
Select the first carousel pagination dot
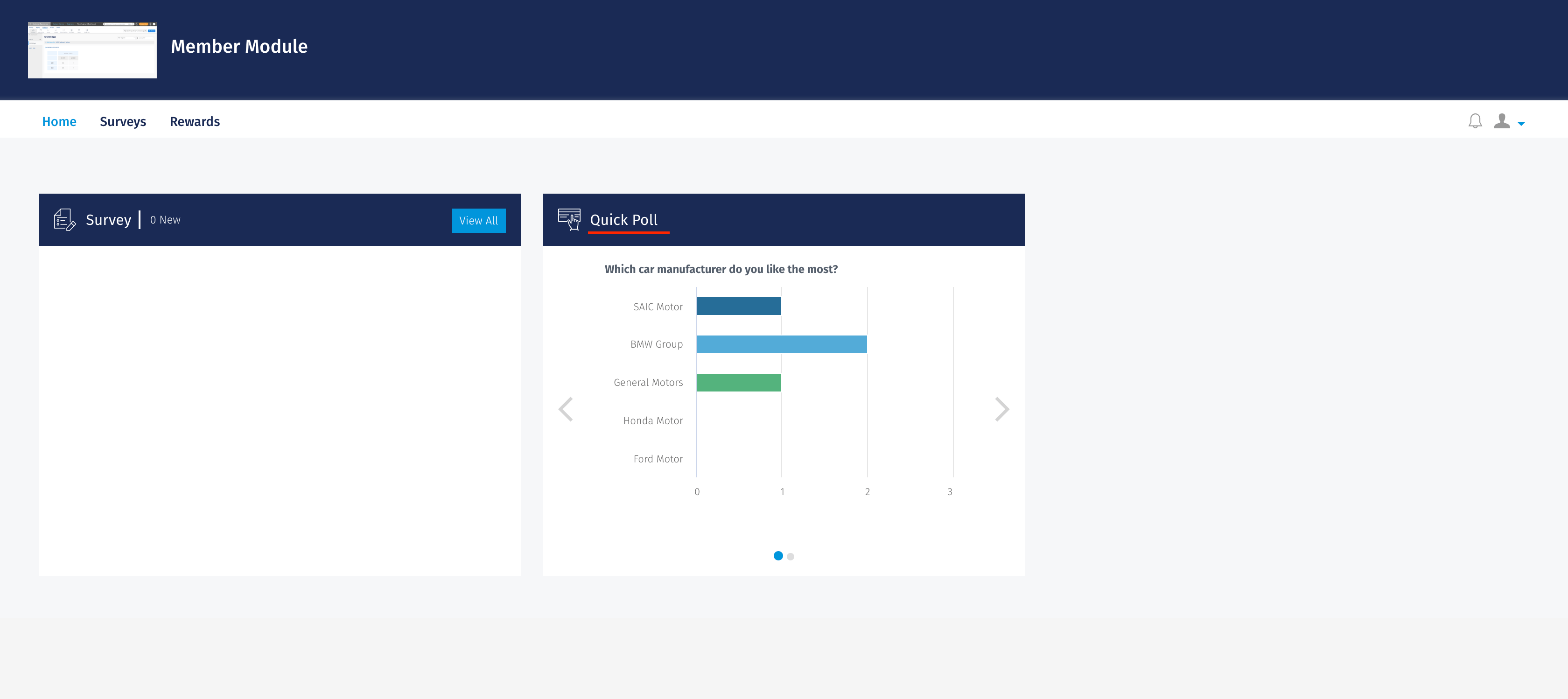point(778,556)
